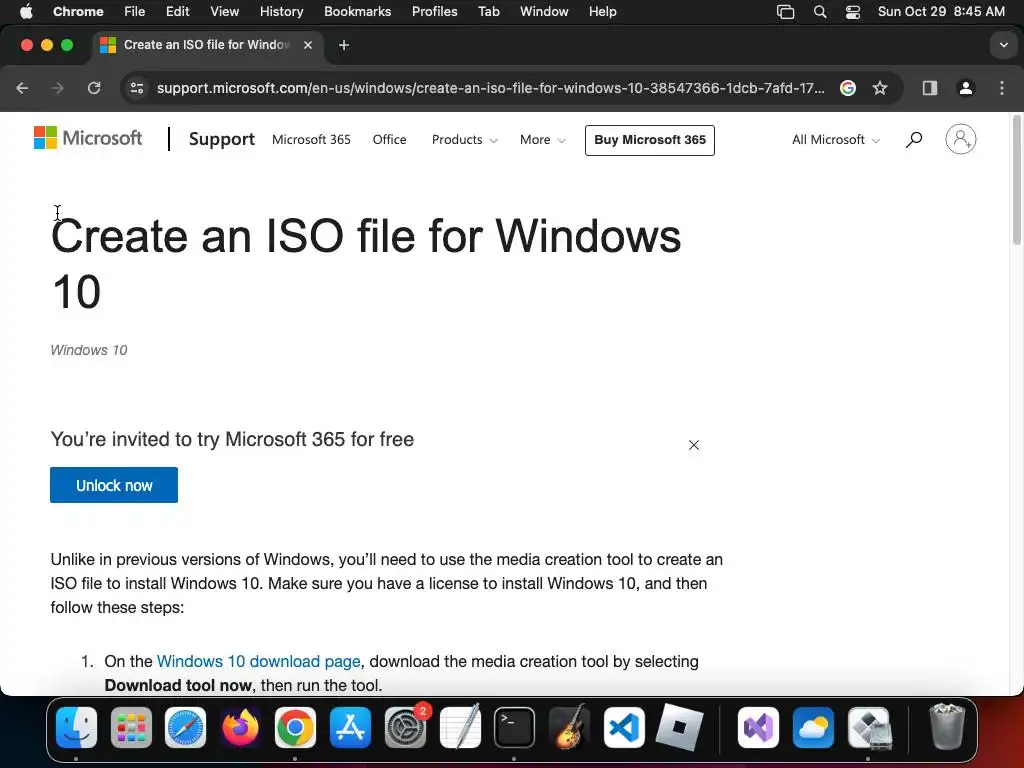Click the date and time in menu bar

pos(941,12)
